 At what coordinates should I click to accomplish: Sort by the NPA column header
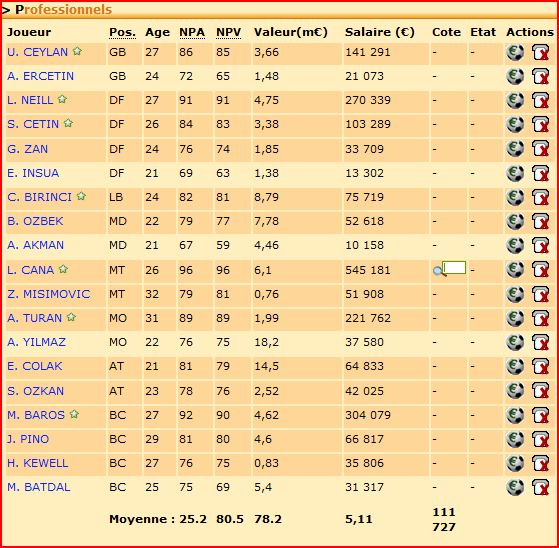click(x=192, y=32)
